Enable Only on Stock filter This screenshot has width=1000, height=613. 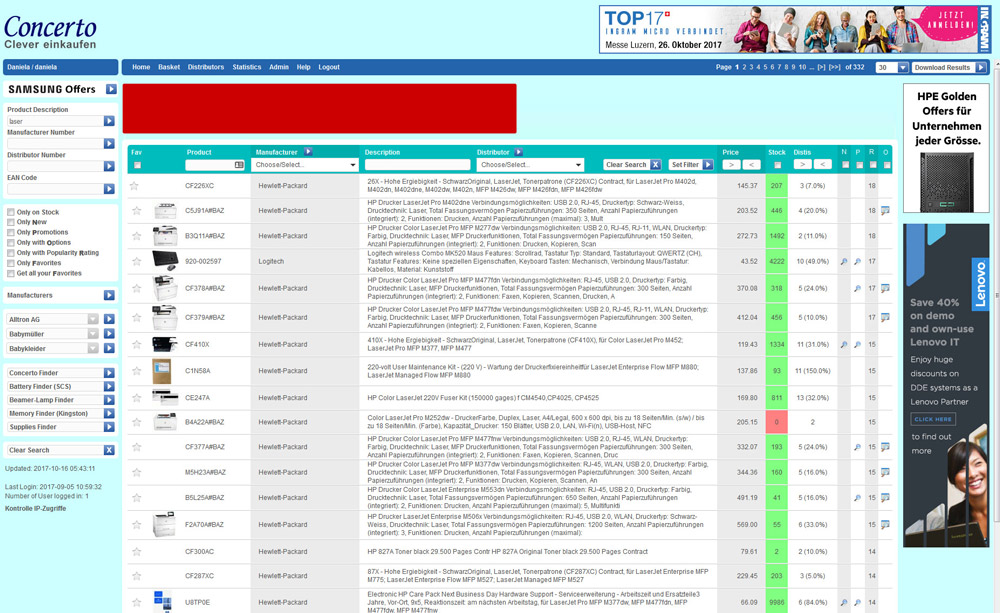click(x=11, y=212)
